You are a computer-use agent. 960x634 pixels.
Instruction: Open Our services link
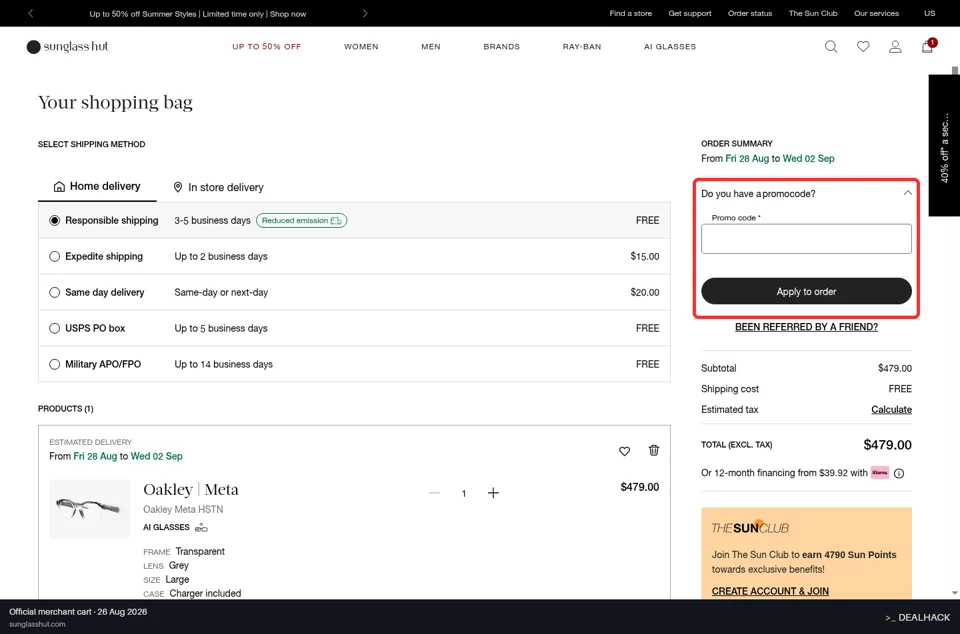pos(877,13)
